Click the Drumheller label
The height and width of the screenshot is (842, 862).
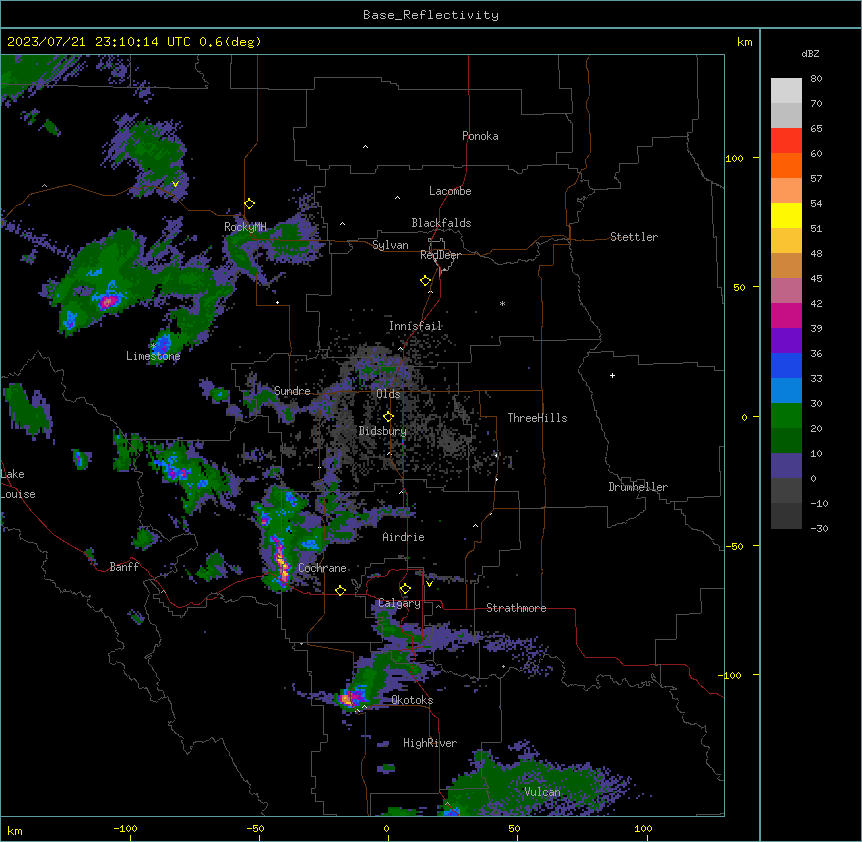tap(638, 487)
